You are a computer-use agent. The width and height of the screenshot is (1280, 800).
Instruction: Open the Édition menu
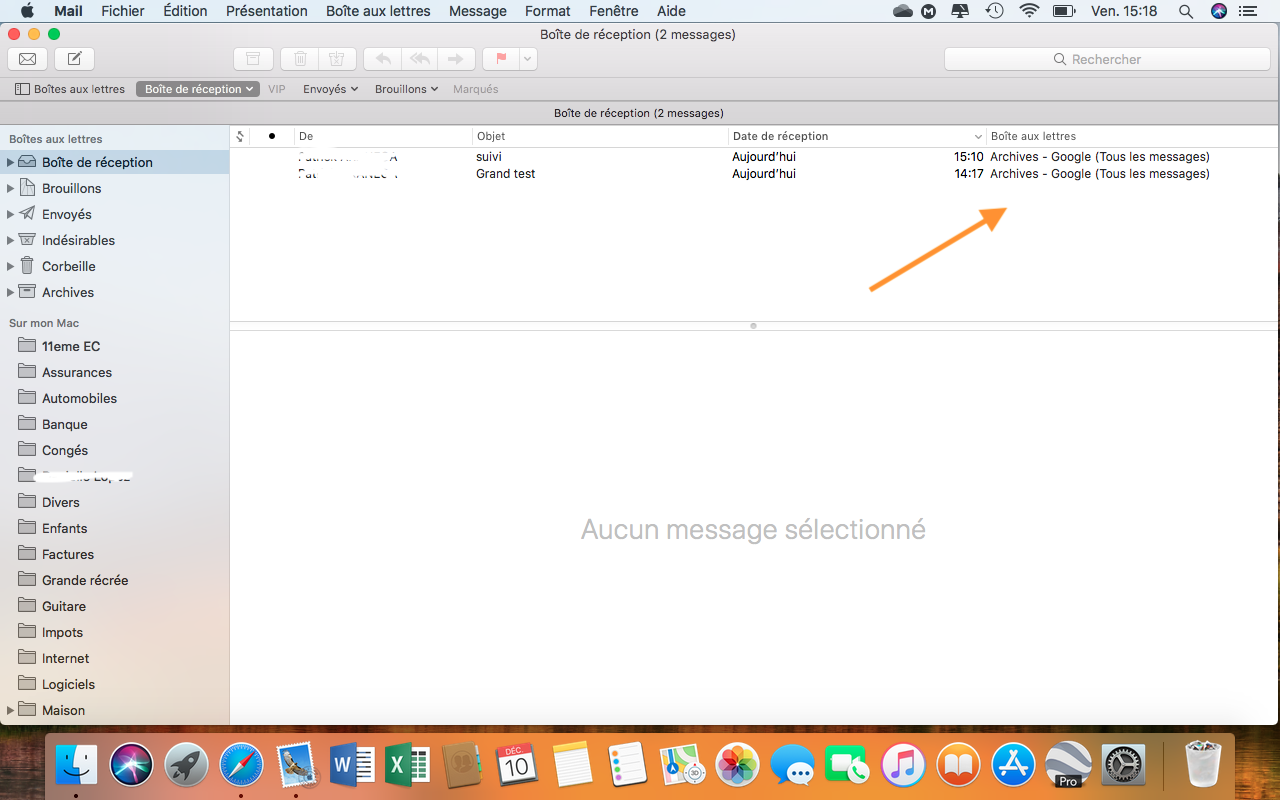185,11
